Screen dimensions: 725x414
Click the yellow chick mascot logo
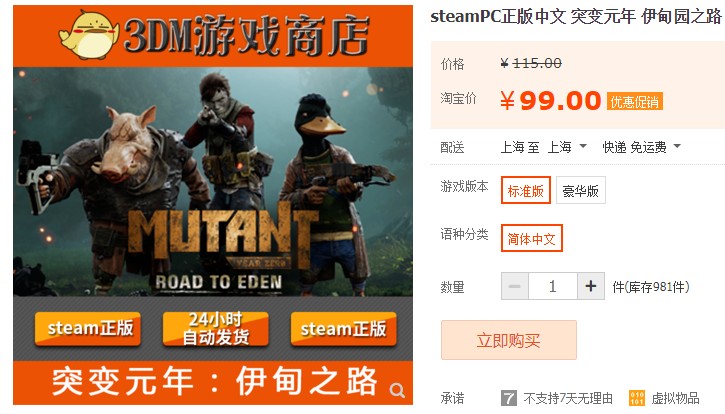tap(89, 35)
